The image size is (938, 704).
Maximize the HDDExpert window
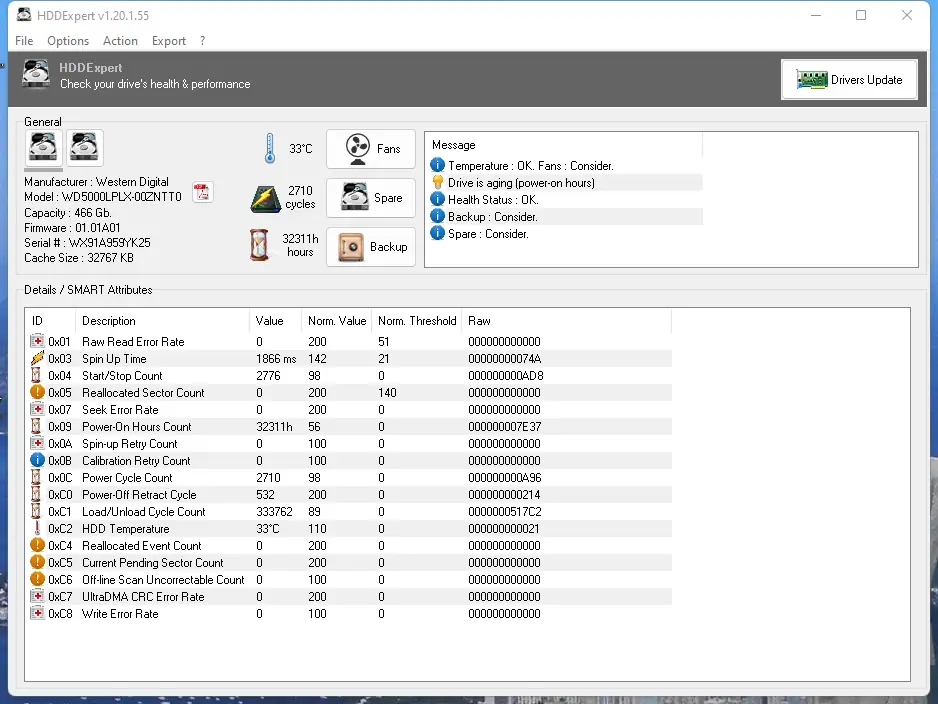click(x=861, y=15)
